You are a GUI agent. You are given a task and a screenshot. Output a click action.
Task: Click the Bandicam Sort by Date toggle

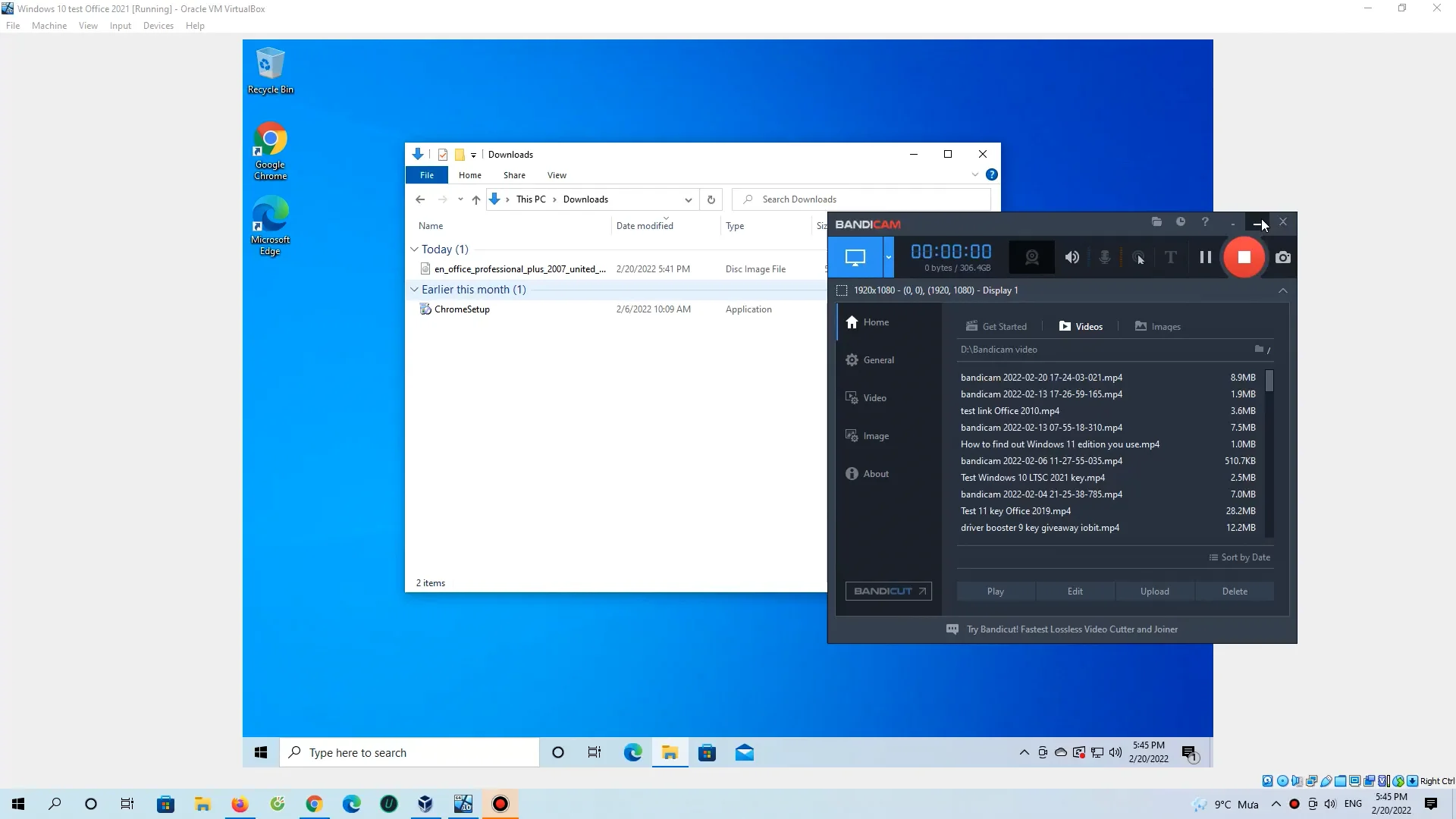pyautogui.click(x=1241, y=557)
